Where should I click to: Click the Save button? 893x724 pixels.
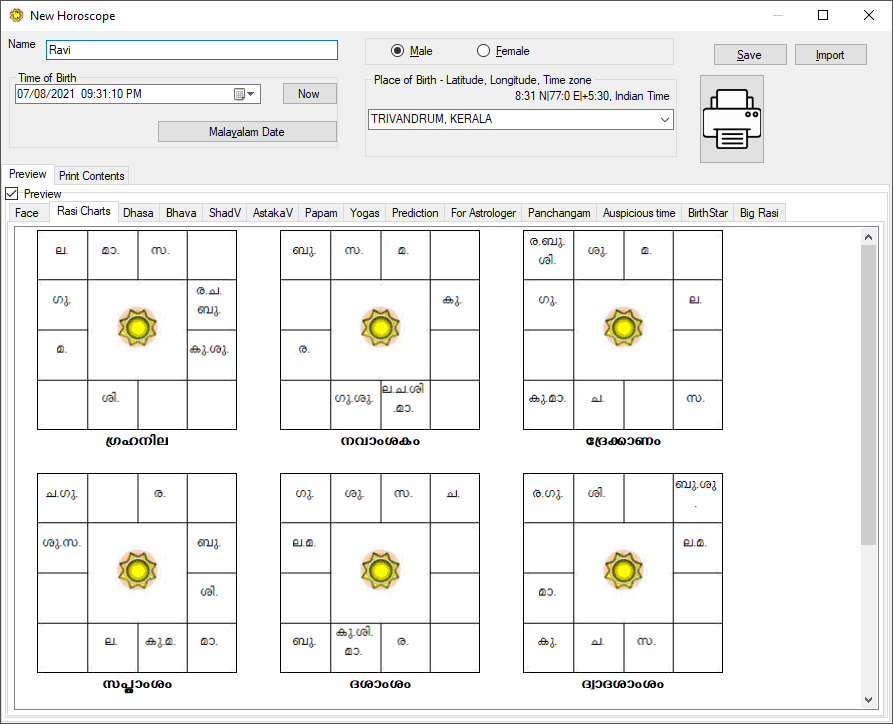[x=749, y=55]
